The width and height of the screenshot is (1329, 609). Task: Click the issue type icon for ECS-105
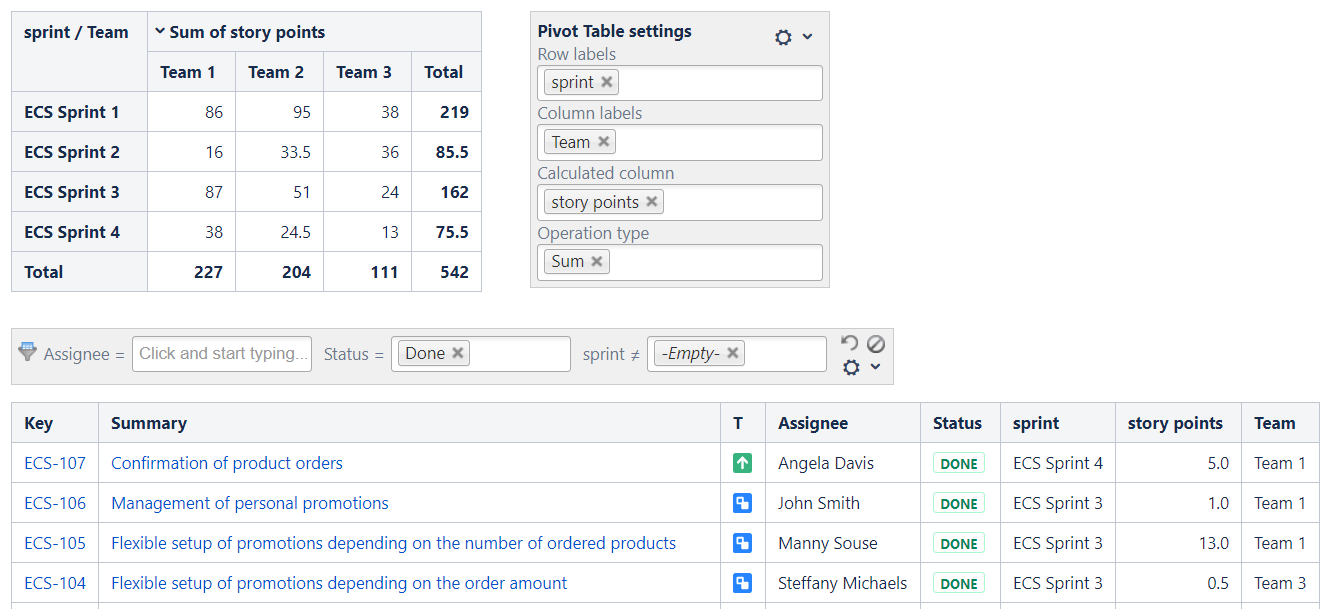tap(742, 543)
